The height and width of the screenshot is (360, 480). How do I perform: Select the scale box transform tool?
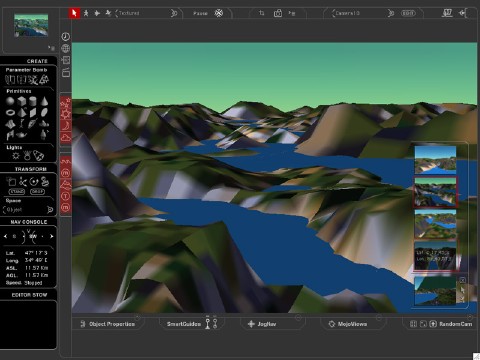(11, 182)
